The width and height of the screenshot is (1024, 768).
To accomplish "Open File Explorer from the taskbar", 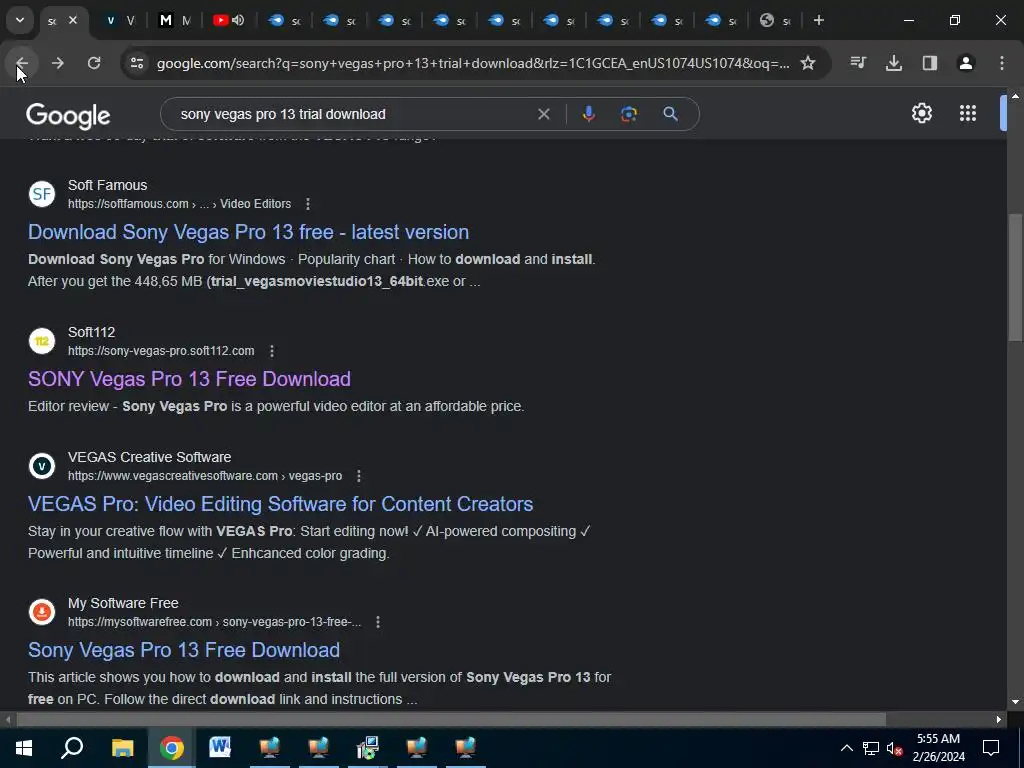I will click(x=122, y=748).
